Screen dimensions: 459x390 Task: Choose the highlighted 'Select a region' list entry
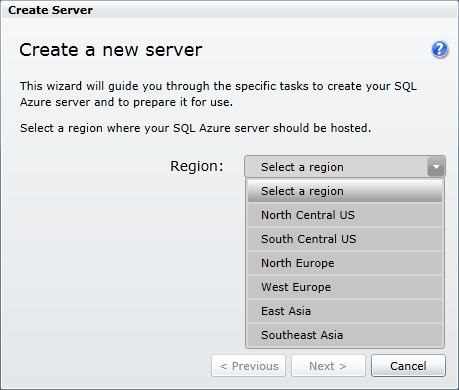click(x=345, y=191)
